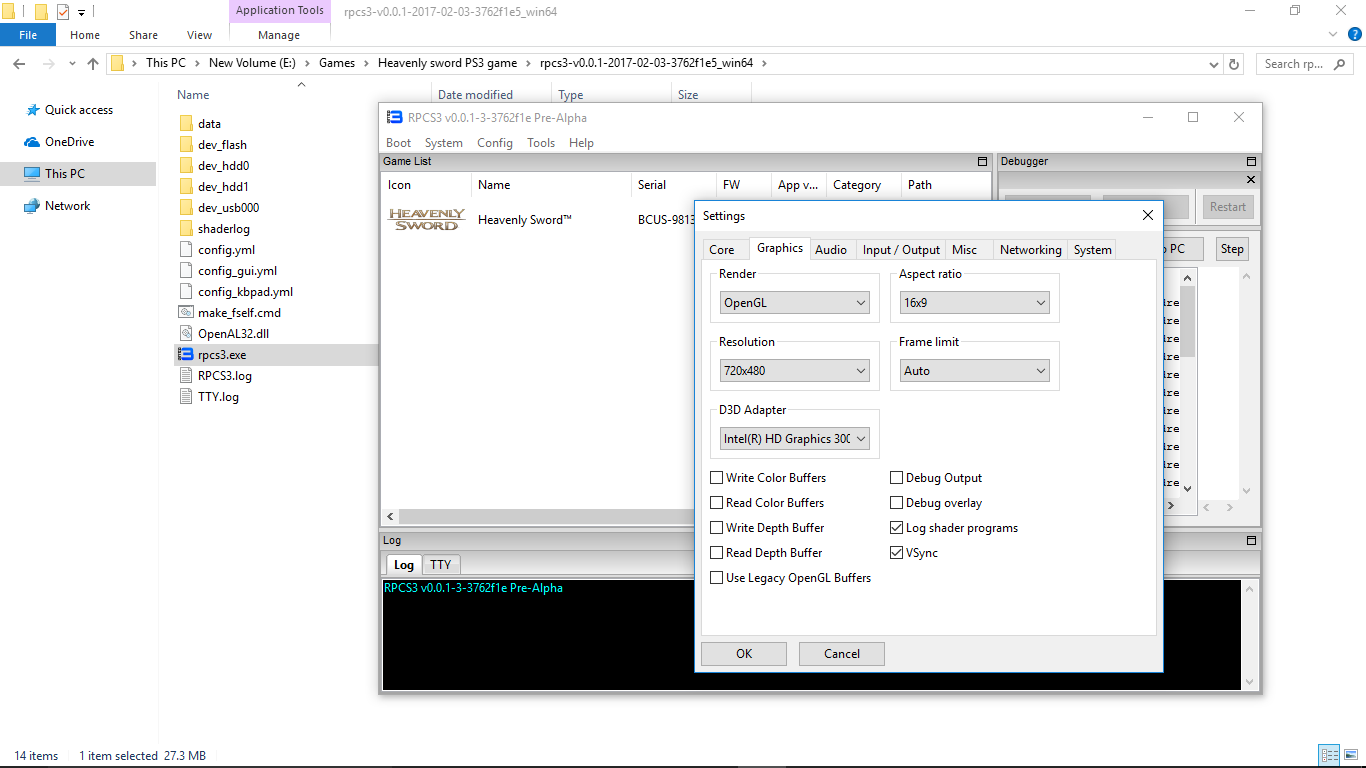Switch to the Audio settings tab
The width and height of the screenshot is (1366, 768).
830,250
